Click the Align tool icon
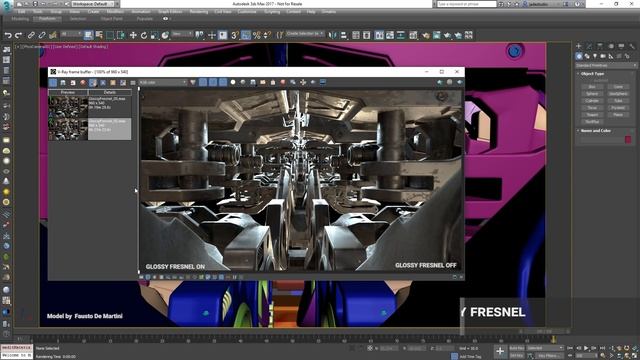Image resolution: width=640 pixels, height=360 pixels. tap(344, 36)
